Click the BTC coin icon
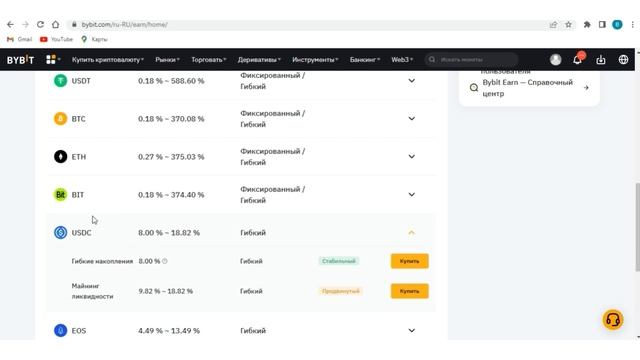 pyautogui.click(x=60, y=119)
